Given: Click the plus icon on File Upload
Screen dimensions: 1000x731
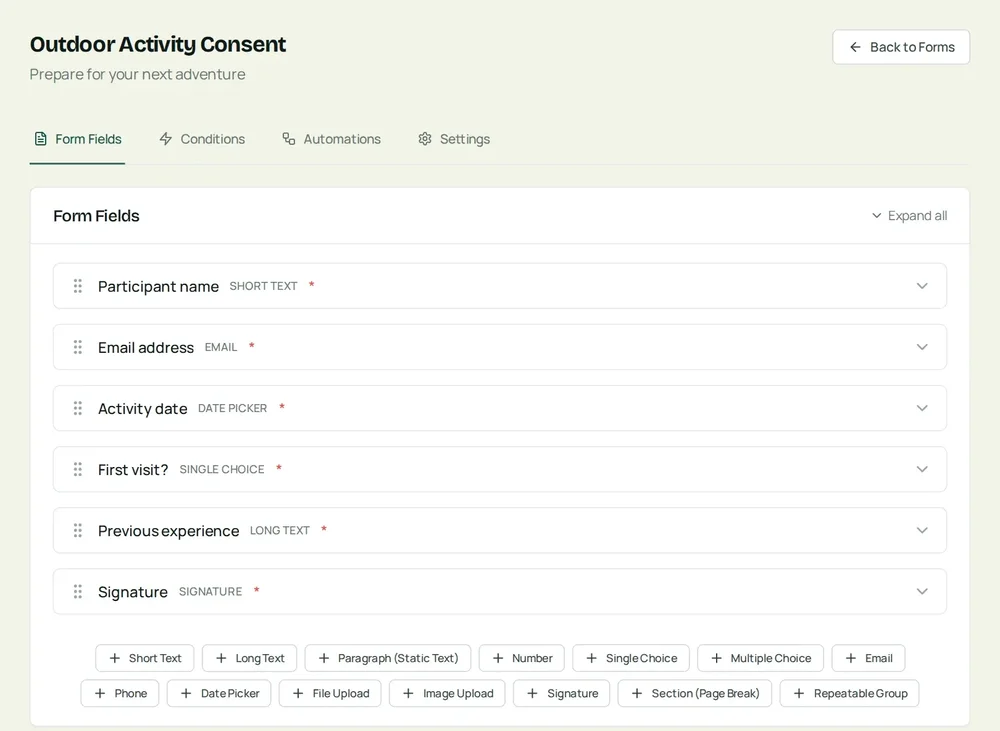Looking at the screenshot, I should [x=298, y=693].
